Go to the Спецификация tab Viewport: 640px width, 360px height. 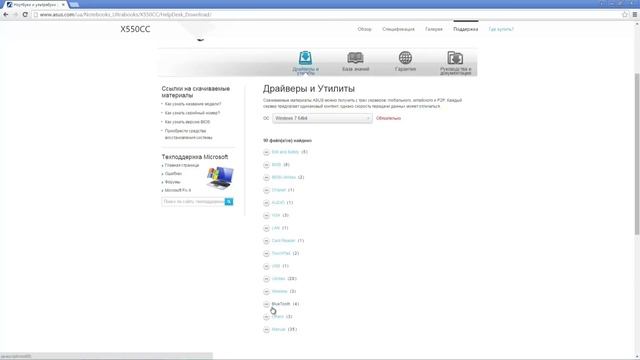(x=398, y=29)
